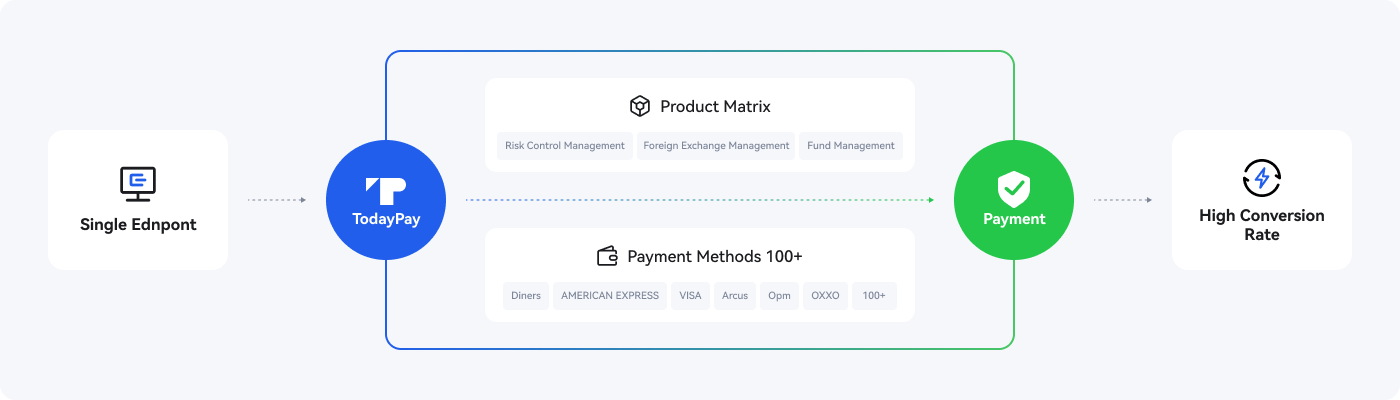The image size is (1400, 400).
Task: Choose the Diners payment method
Action: 526,296
